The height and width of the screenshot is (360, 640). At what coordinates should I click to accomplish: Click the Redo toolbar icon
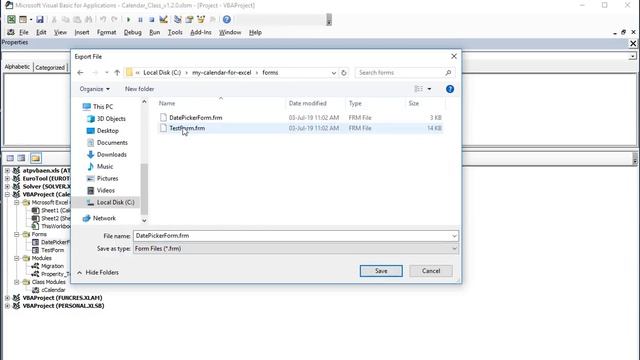[115, 19]
